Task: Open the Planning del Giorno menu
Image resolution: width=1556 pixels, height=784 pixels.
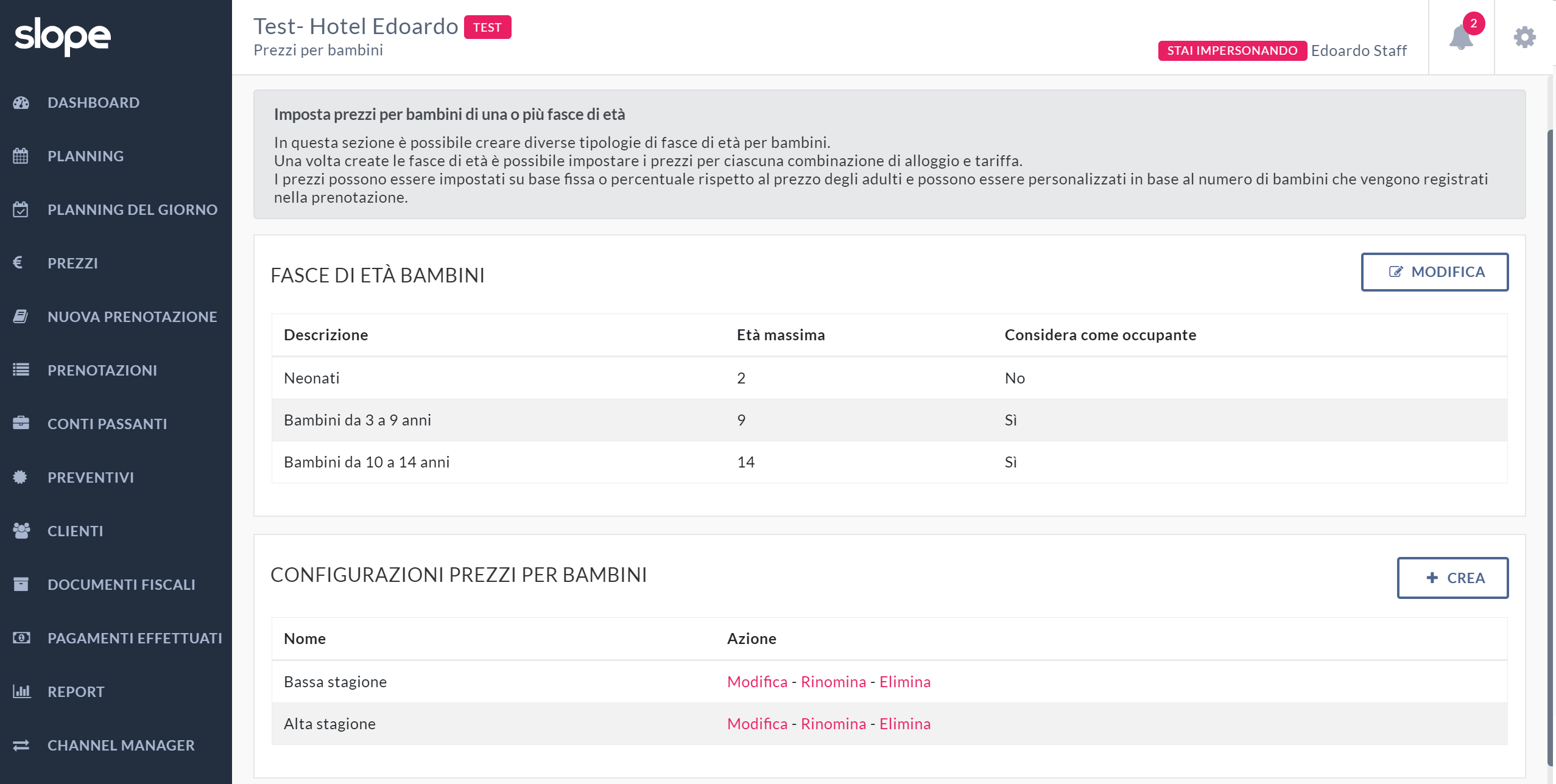Action: [x=132, y=209]
